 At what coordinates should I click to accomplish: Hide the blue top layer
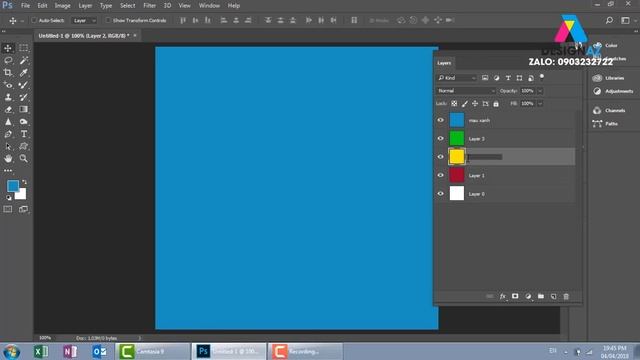(440, 120)
